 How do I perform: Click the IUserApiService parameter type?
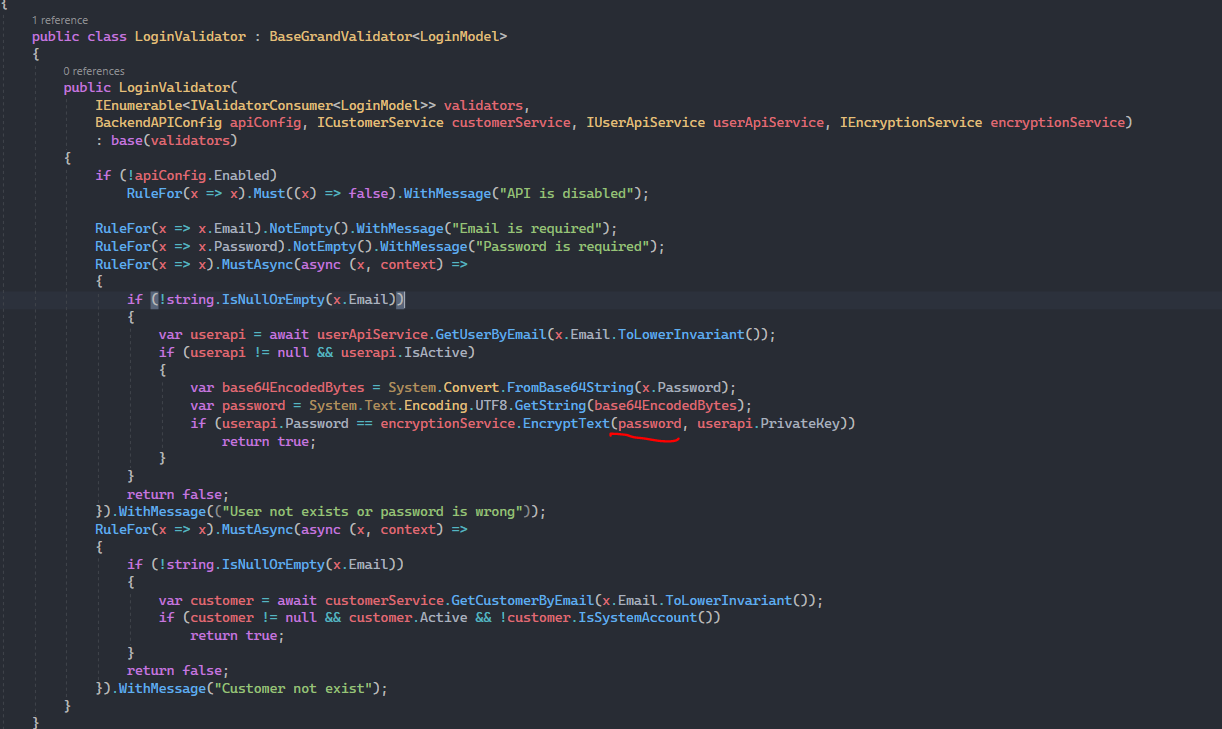coord(645,122)
